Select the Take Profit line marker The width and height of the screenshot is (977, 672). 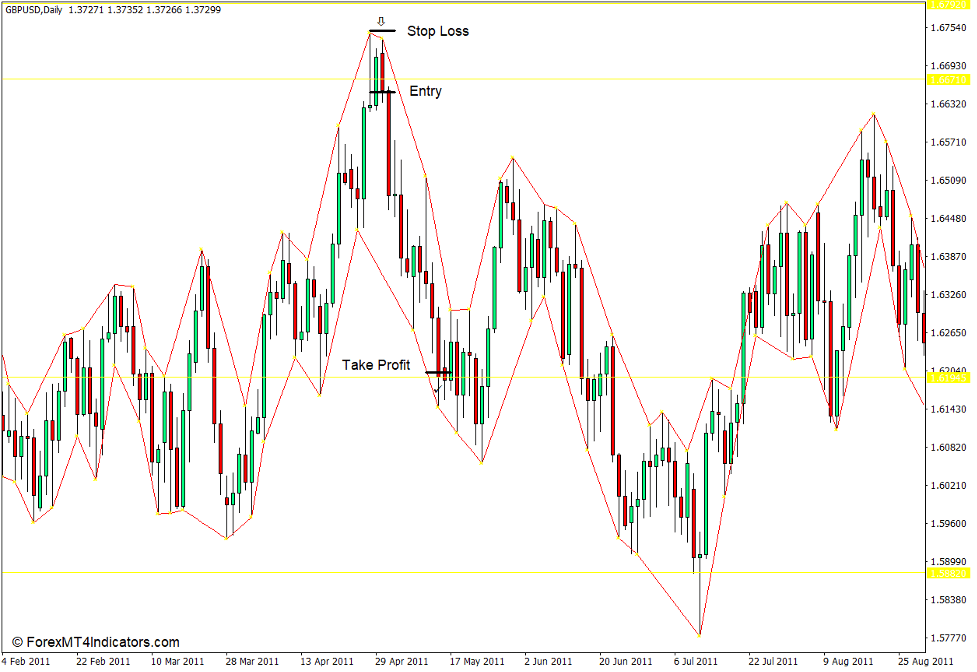[x=437, y=371]
